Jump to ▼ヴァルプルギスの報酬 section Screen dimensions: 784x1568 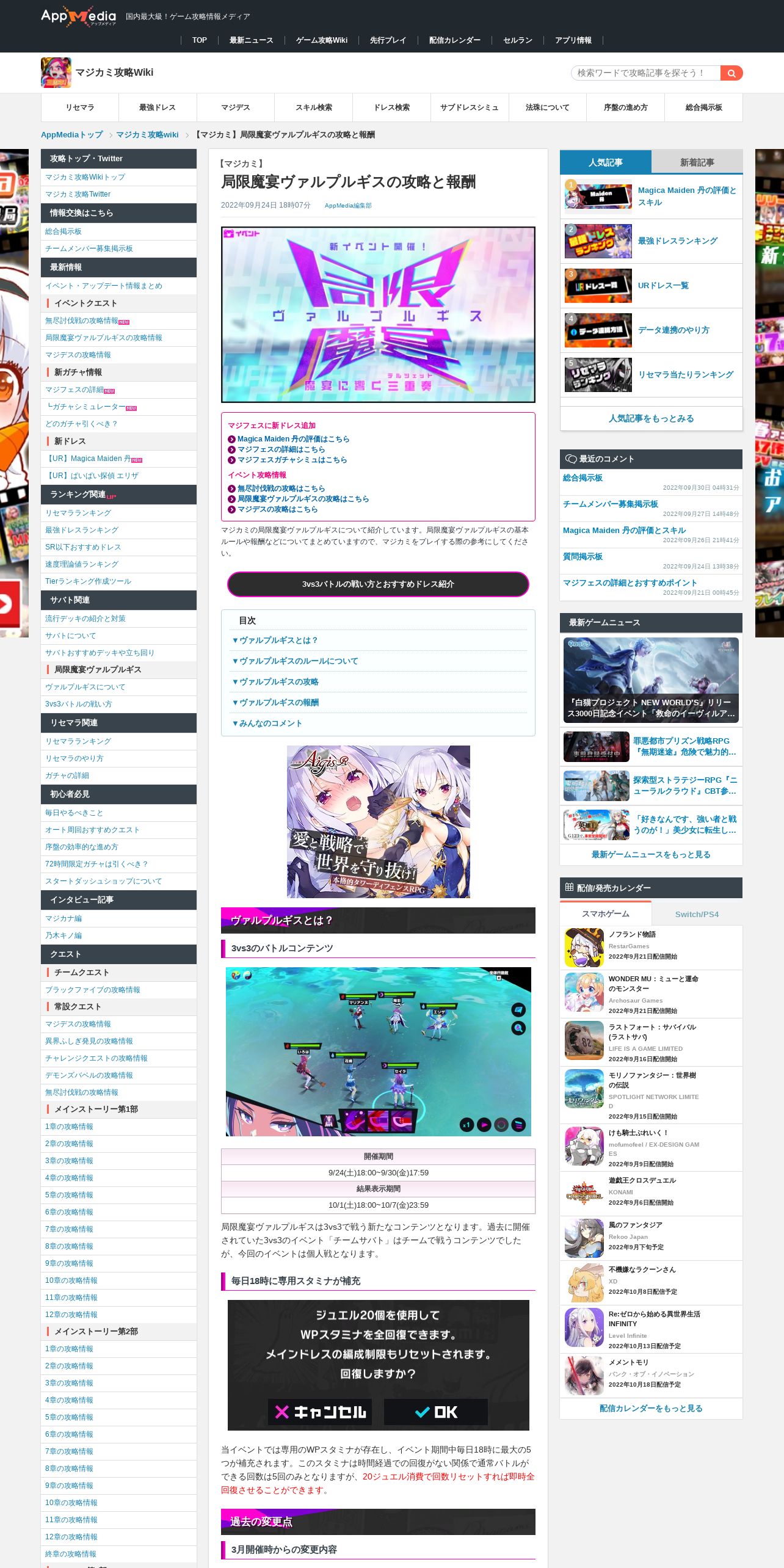(x=275, y=703)
